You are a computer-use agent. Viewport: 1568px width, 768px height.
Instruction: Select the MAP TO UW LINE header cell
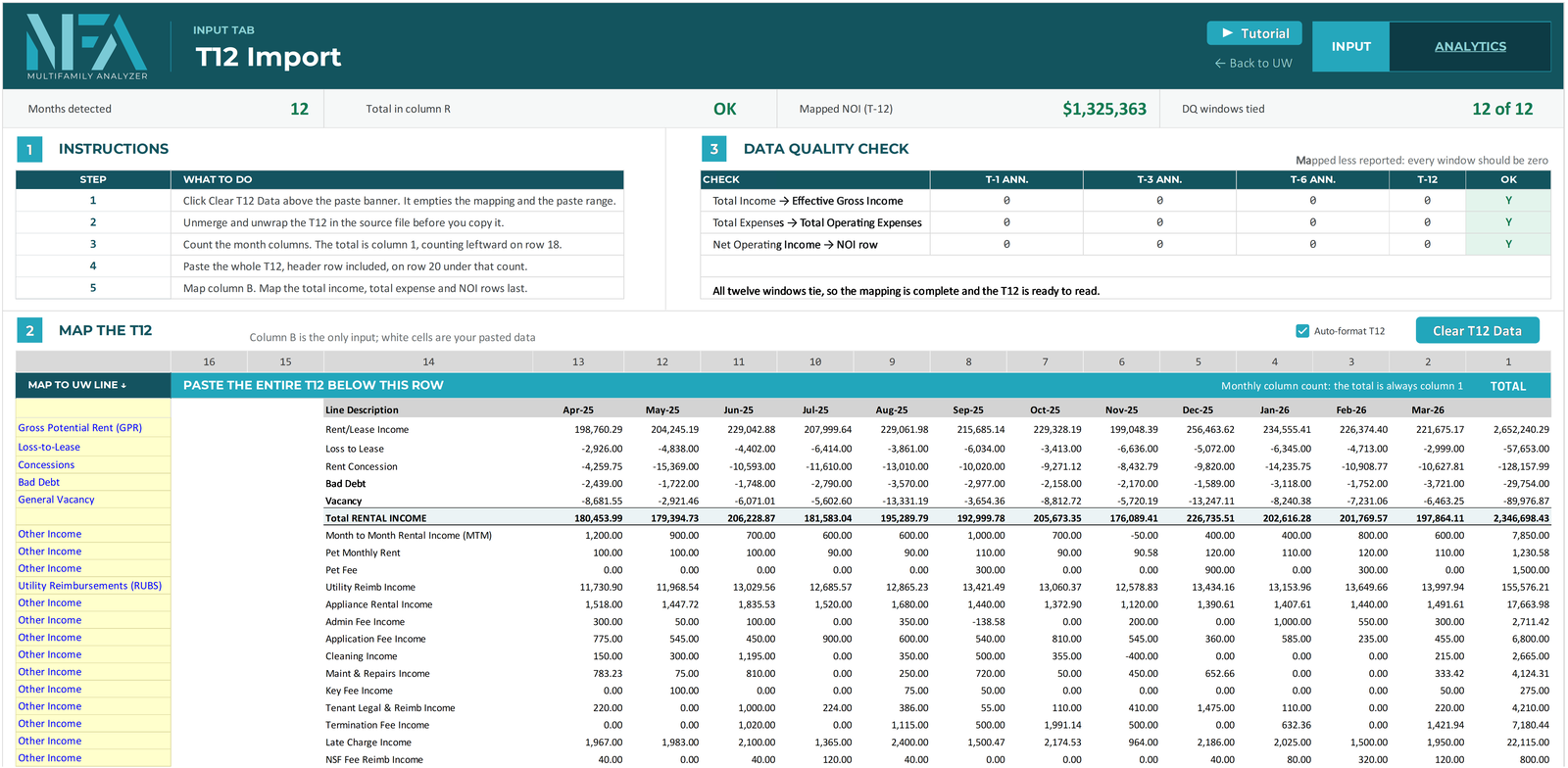pyautogui.click(x=93, y=385)
